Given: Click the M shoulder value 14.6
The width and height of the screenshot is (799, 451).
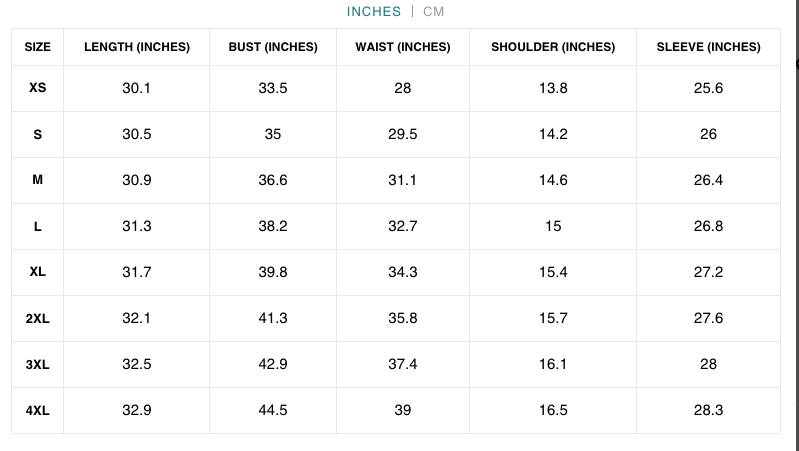Looking at the screenshot, I should pyautogui.click(x=553, y=180).
